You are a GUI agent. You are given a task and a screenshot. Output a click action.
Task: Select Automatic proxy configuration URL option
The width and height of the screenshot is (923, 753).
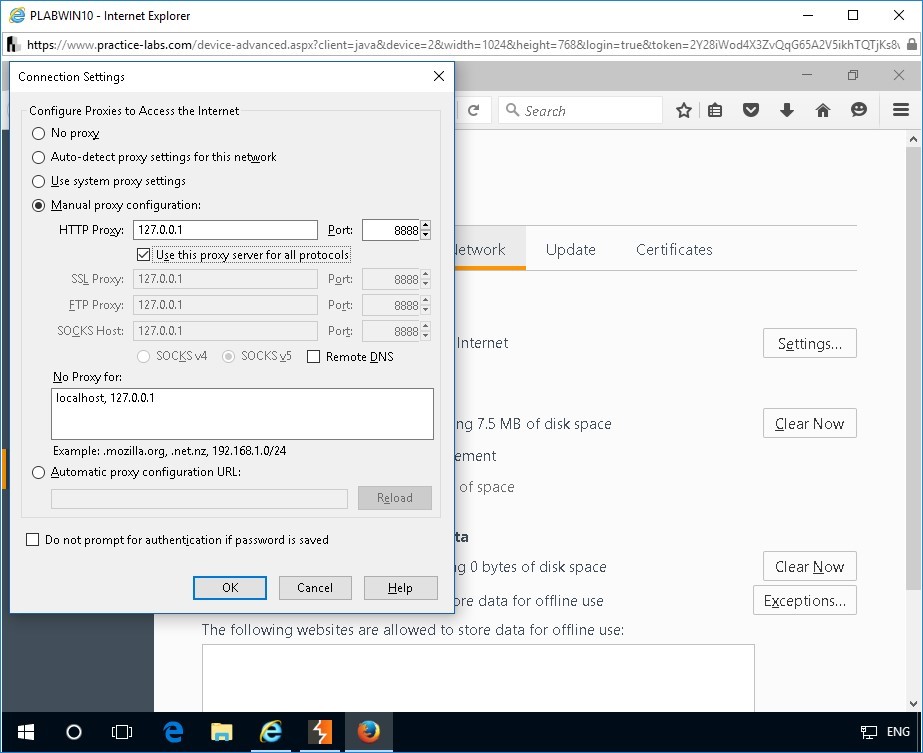tap(39, 472)
